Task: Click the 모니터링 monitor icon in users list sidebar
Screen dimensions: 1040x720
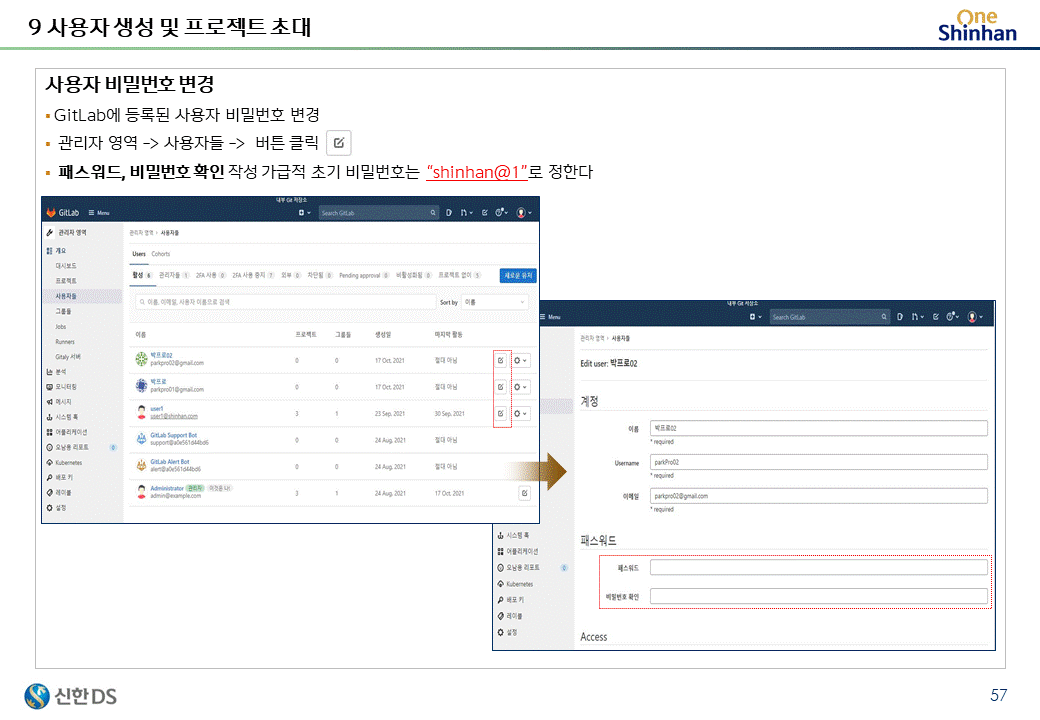Action: pyautogui.click(x=50, y=387)
